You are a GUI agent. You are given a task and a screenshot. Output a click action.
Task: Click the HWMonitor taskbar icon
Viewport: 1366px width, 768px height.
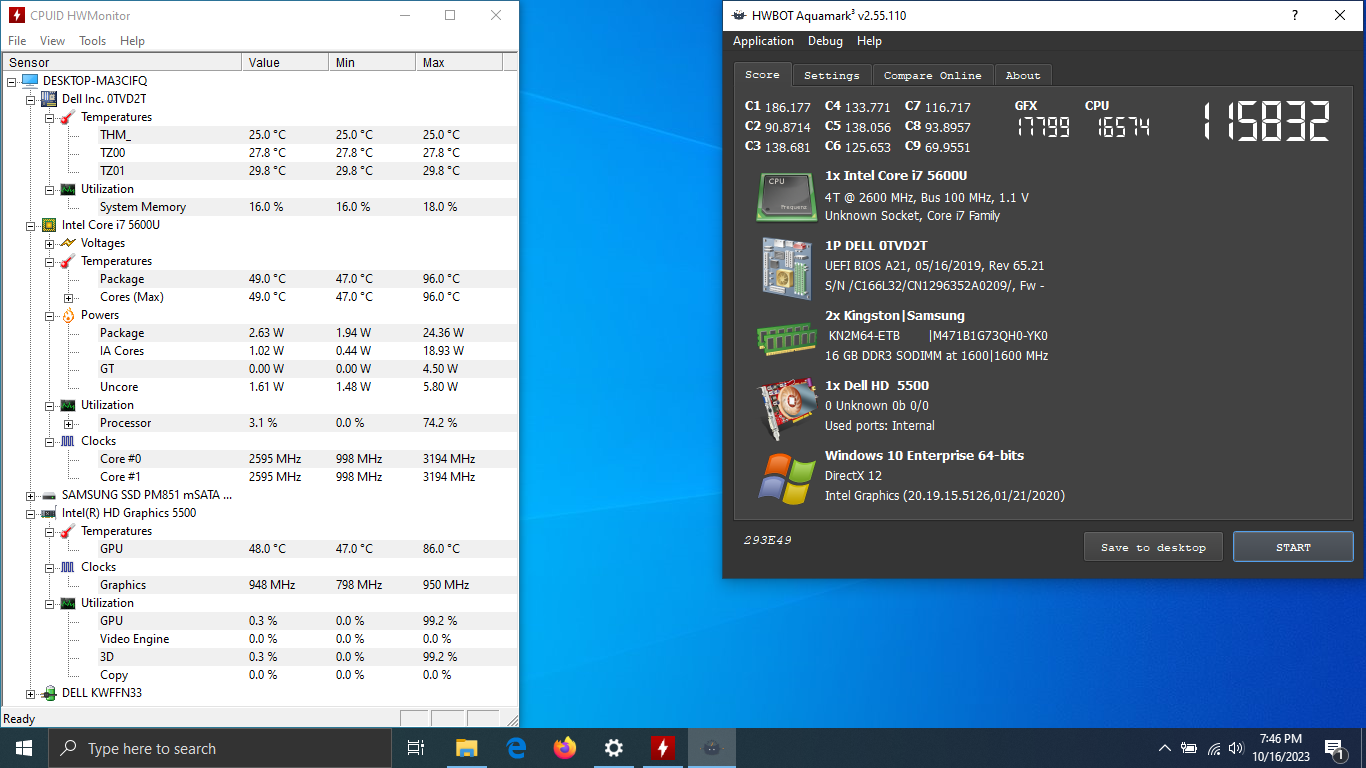coord(662,748)
